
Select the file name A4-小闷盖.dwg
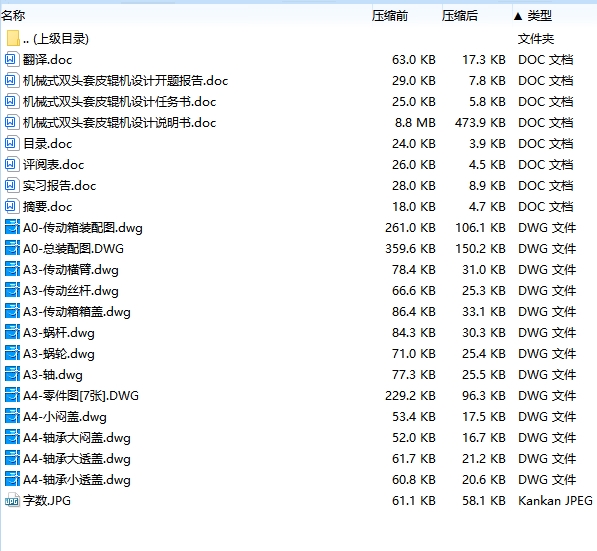point(65,417)
